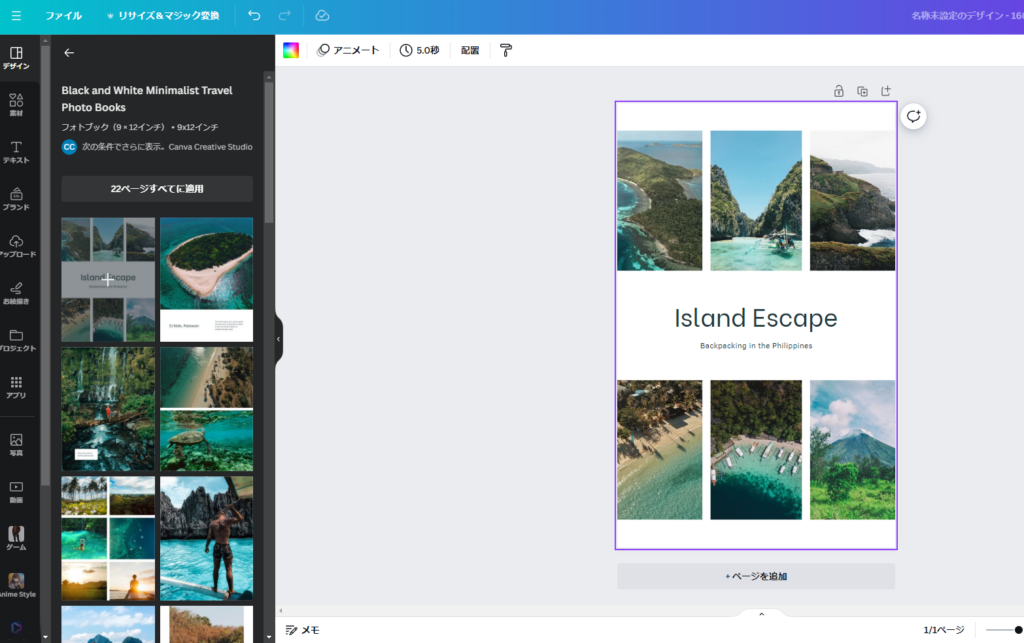Click the アニメート animate button

pos(348,50)
